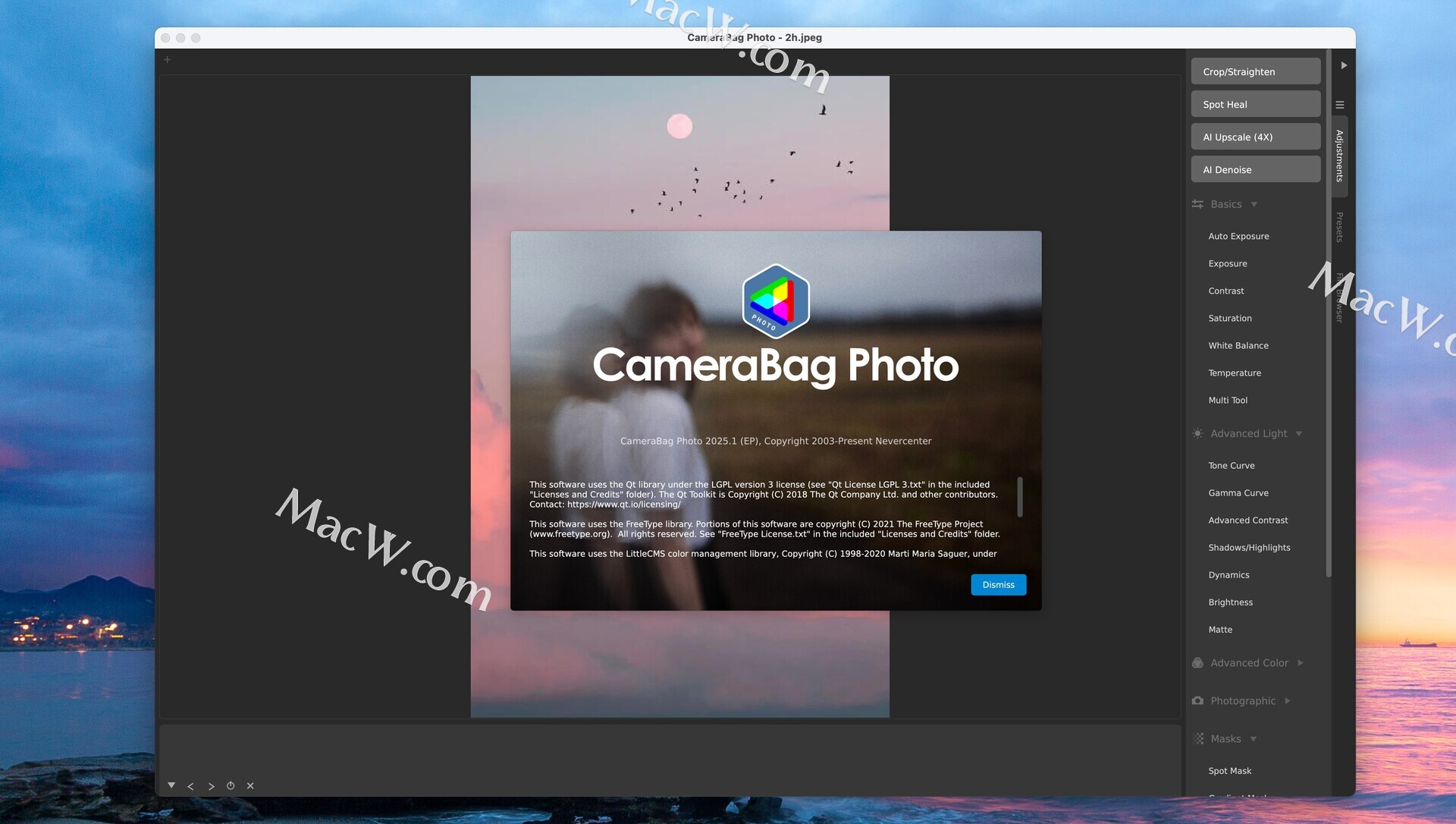1456x824 pixels.
Task: Switch to the Adjustments tab
Action: point(1340,156)
